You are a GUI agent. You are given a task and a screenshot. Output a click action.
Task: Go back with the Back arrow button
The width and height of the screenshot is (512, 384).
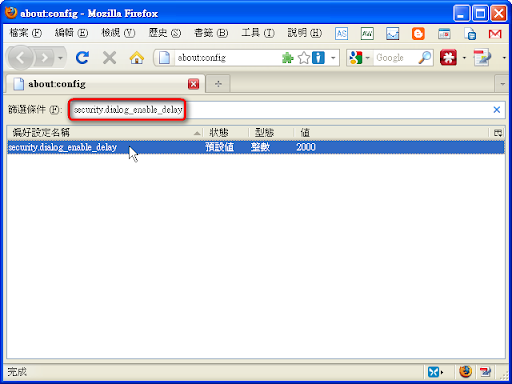pyautogui.click(x=21, y=58)
